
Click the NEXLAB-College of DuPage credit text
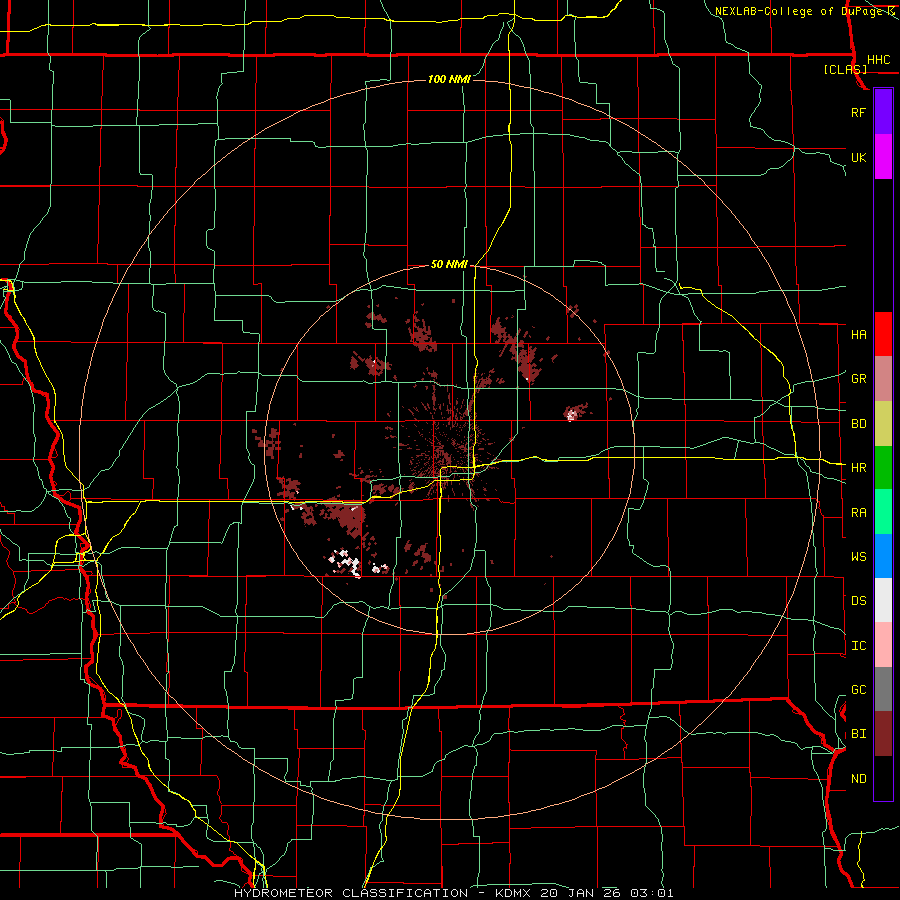point(800,11)
